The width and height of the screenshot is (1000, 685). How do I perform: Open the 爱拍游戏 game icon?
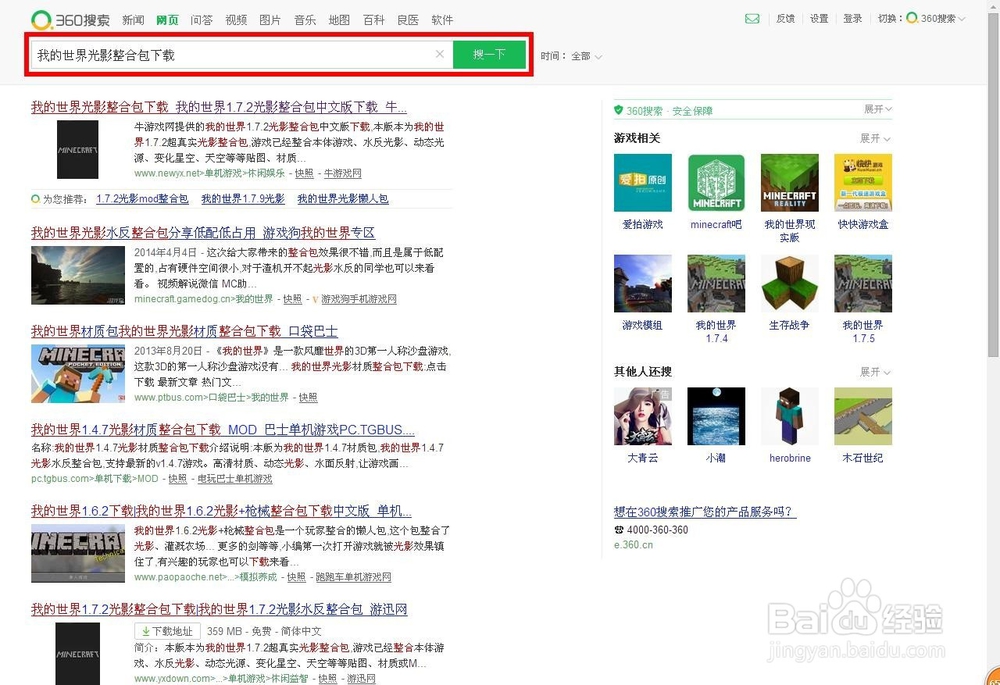pos(642,182)
